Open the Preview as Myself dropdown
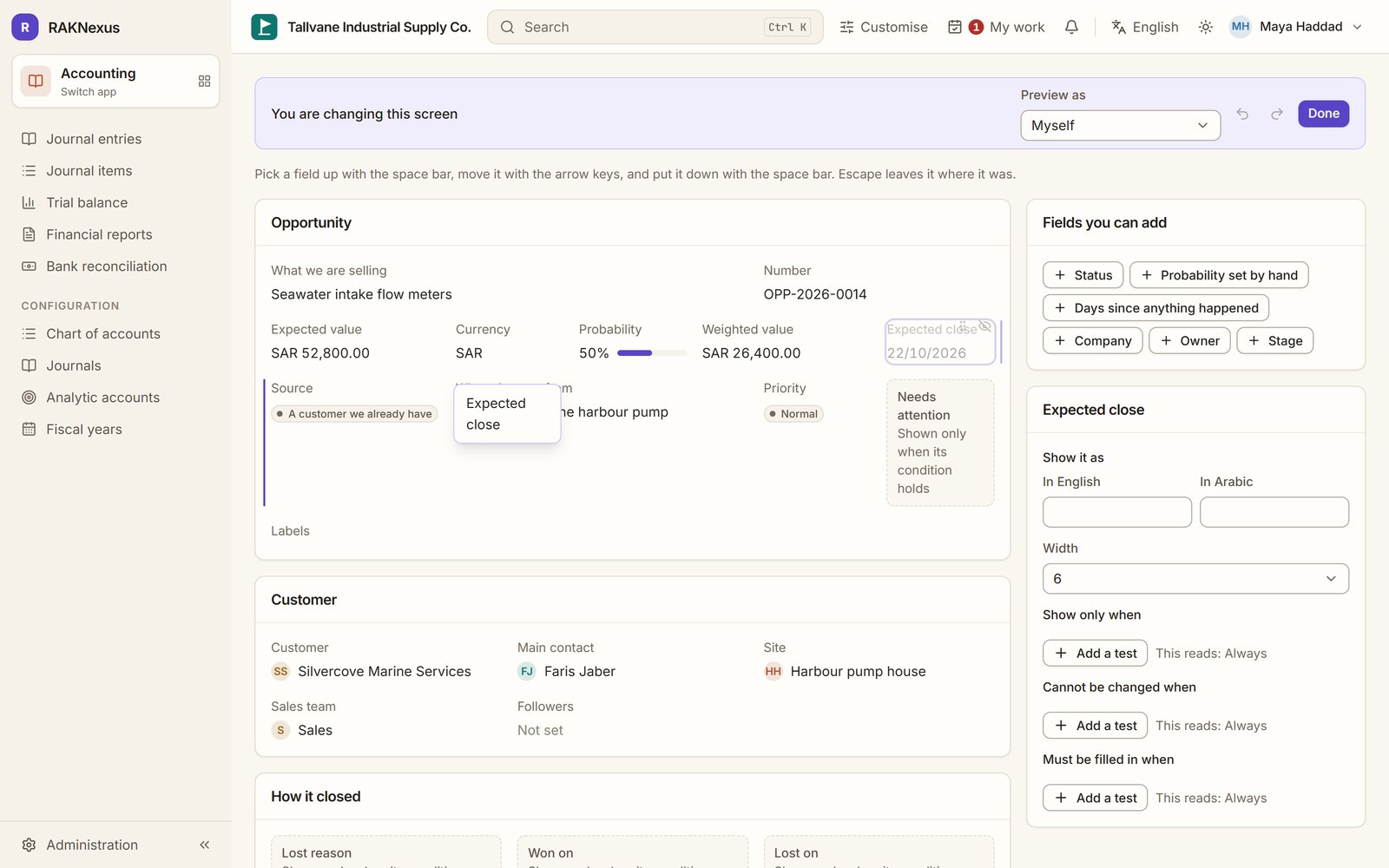Image resolution: width=1389 pixels, height=868 pixels. pos(1120,125)
